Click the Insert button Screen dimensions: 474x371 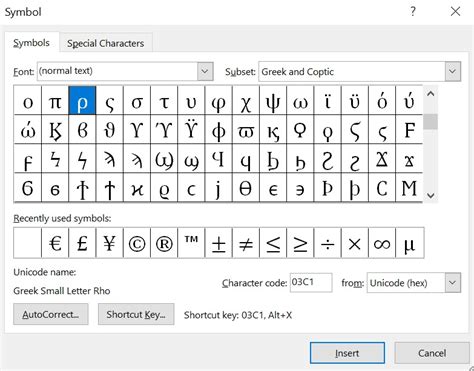[347, 353]
